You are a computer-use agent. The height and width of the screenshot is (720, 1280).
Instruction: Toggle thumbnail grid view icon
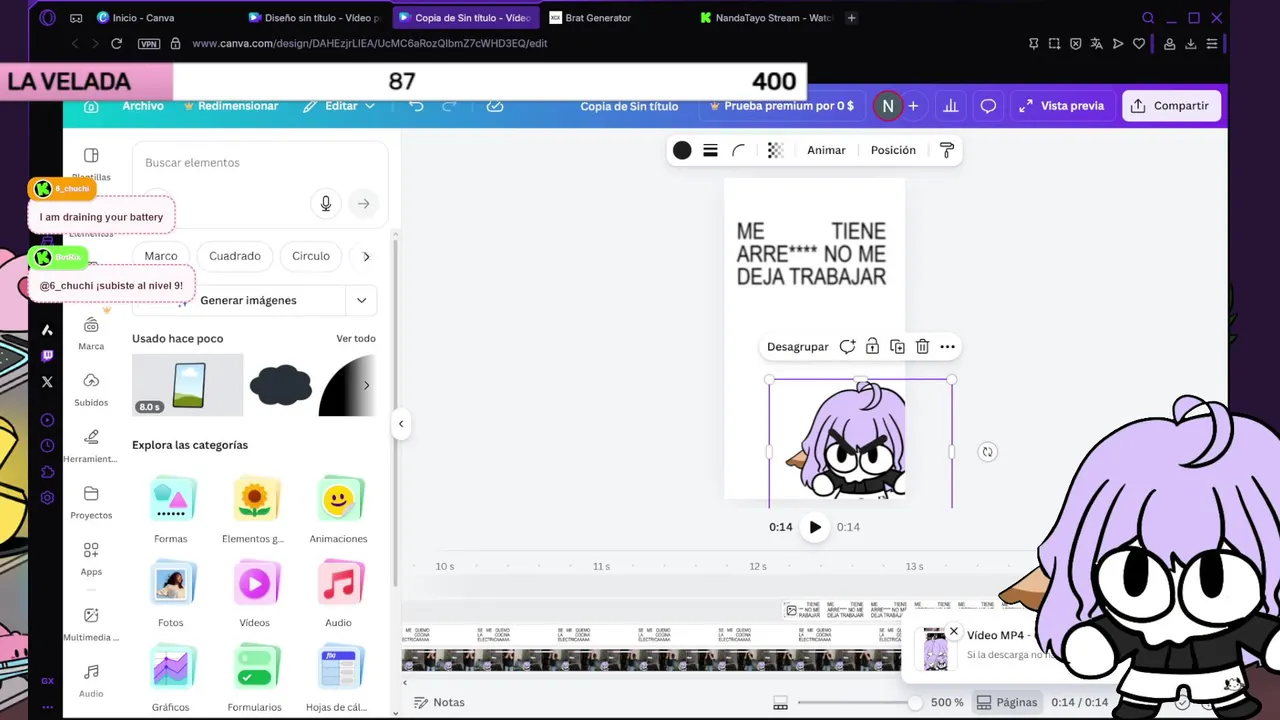781,703
